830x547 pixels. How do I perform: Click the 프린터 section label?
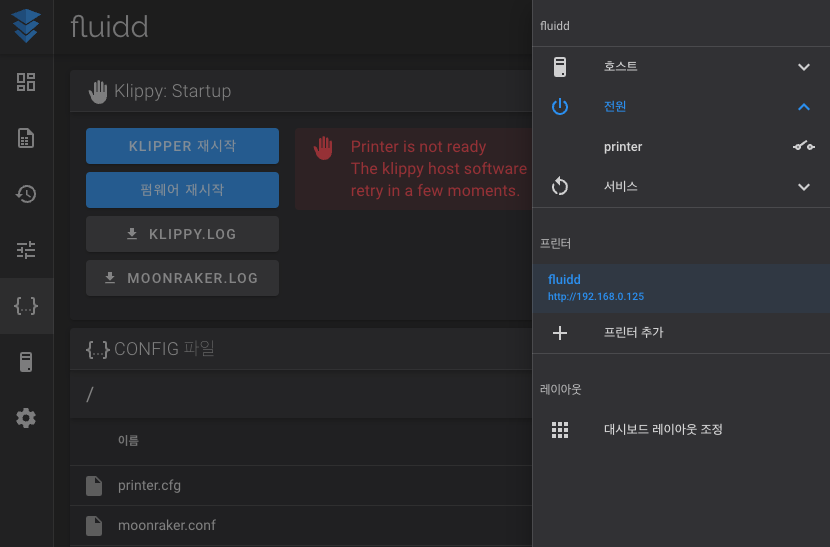[555, 244]
